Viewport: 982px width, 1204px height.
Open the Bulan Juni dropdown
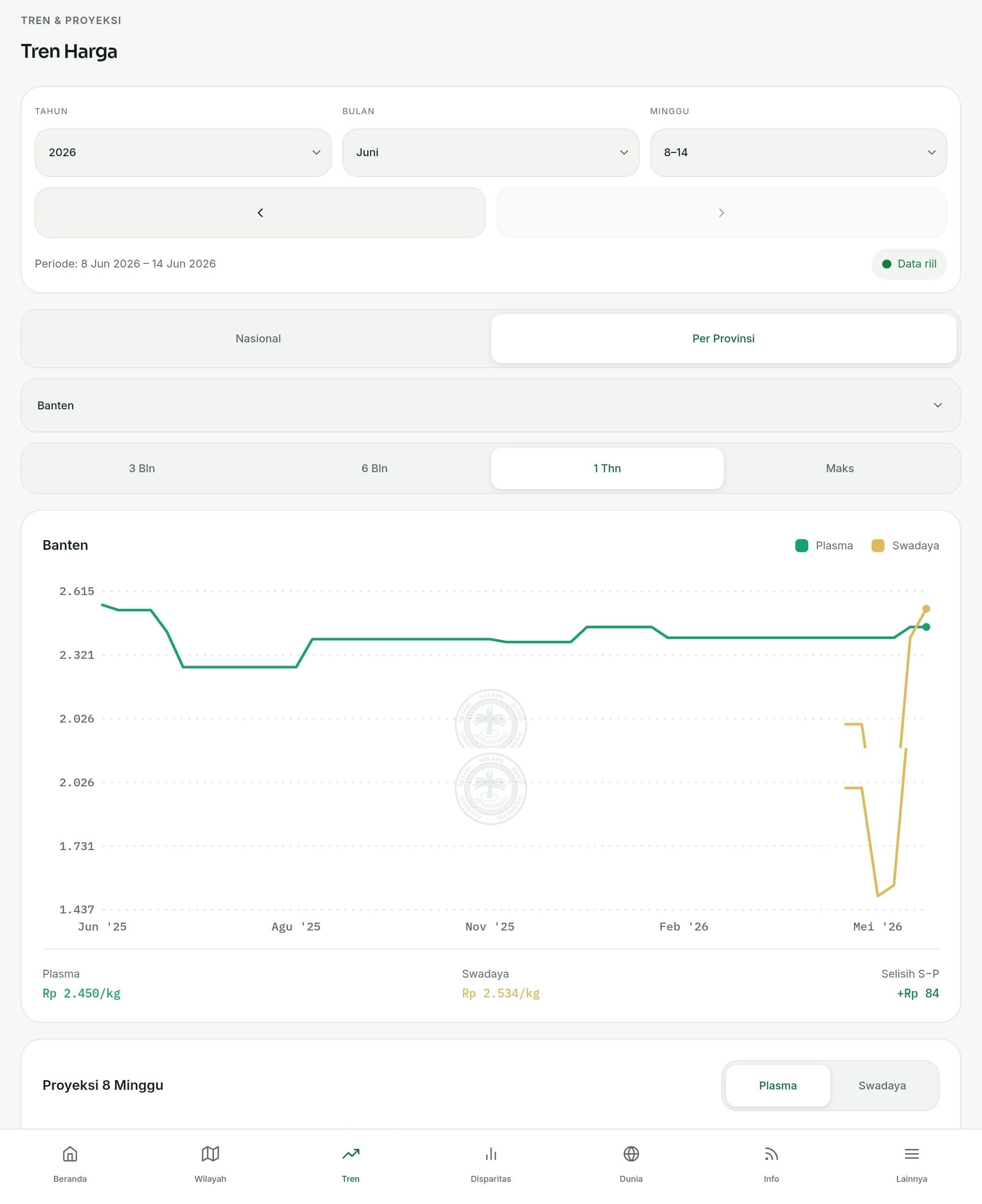(x=490, y=152)
